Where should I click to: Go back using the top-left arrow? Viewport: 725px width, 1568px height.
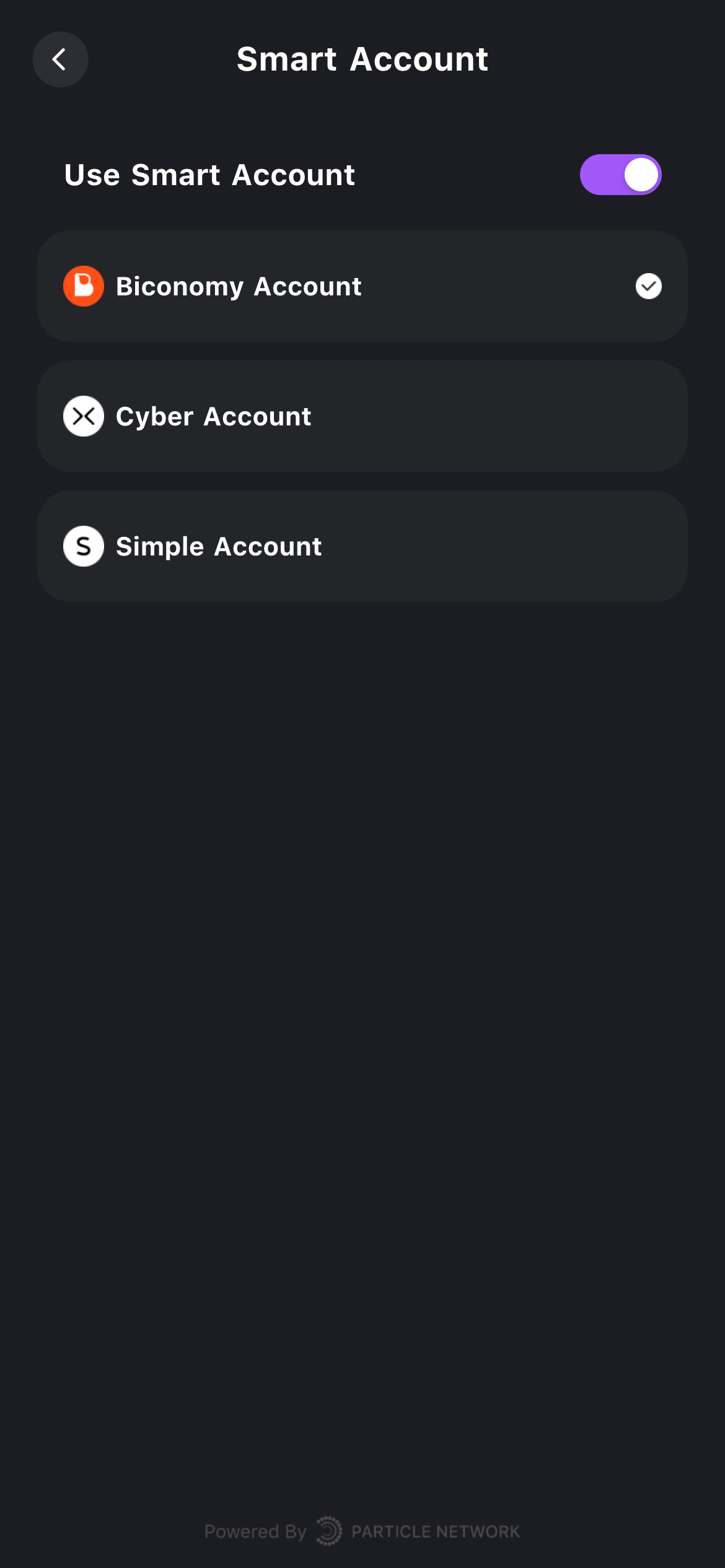60,59
